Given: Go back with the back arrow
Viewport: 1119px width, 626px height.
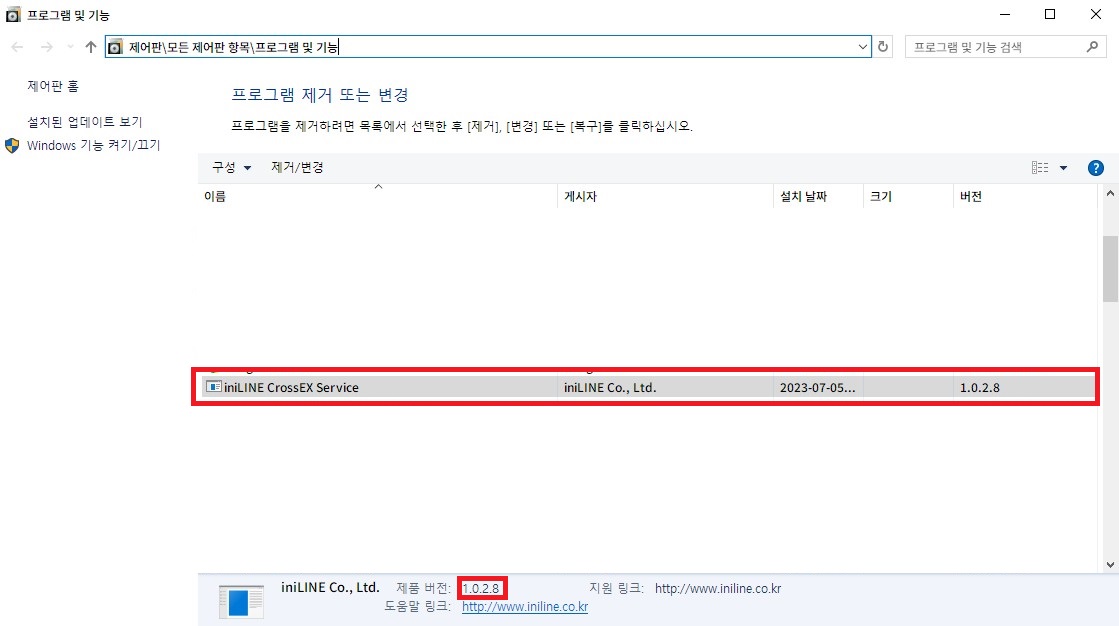Looking at the screenshot, I should [x=17, y=47].
